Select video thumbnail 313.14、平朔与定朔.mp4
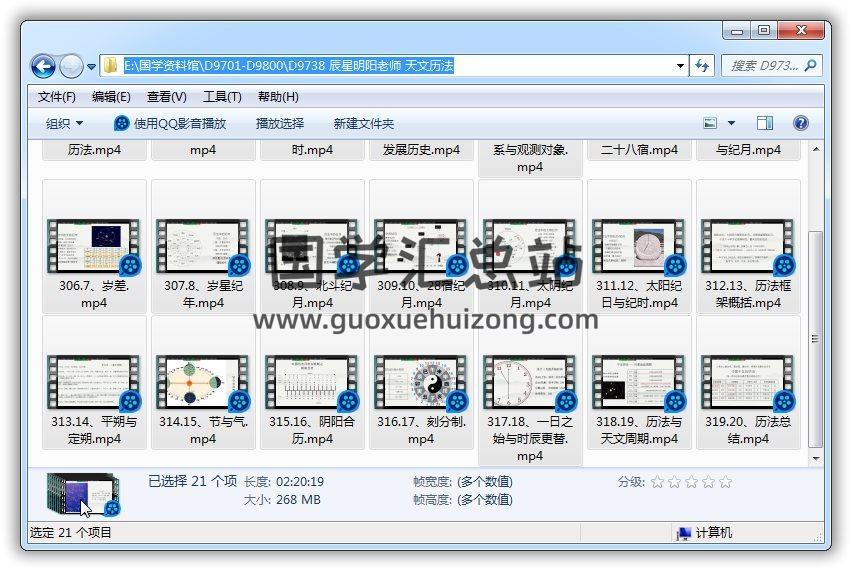The width and height of the screenshot is (852, 571). click(94, 382)
